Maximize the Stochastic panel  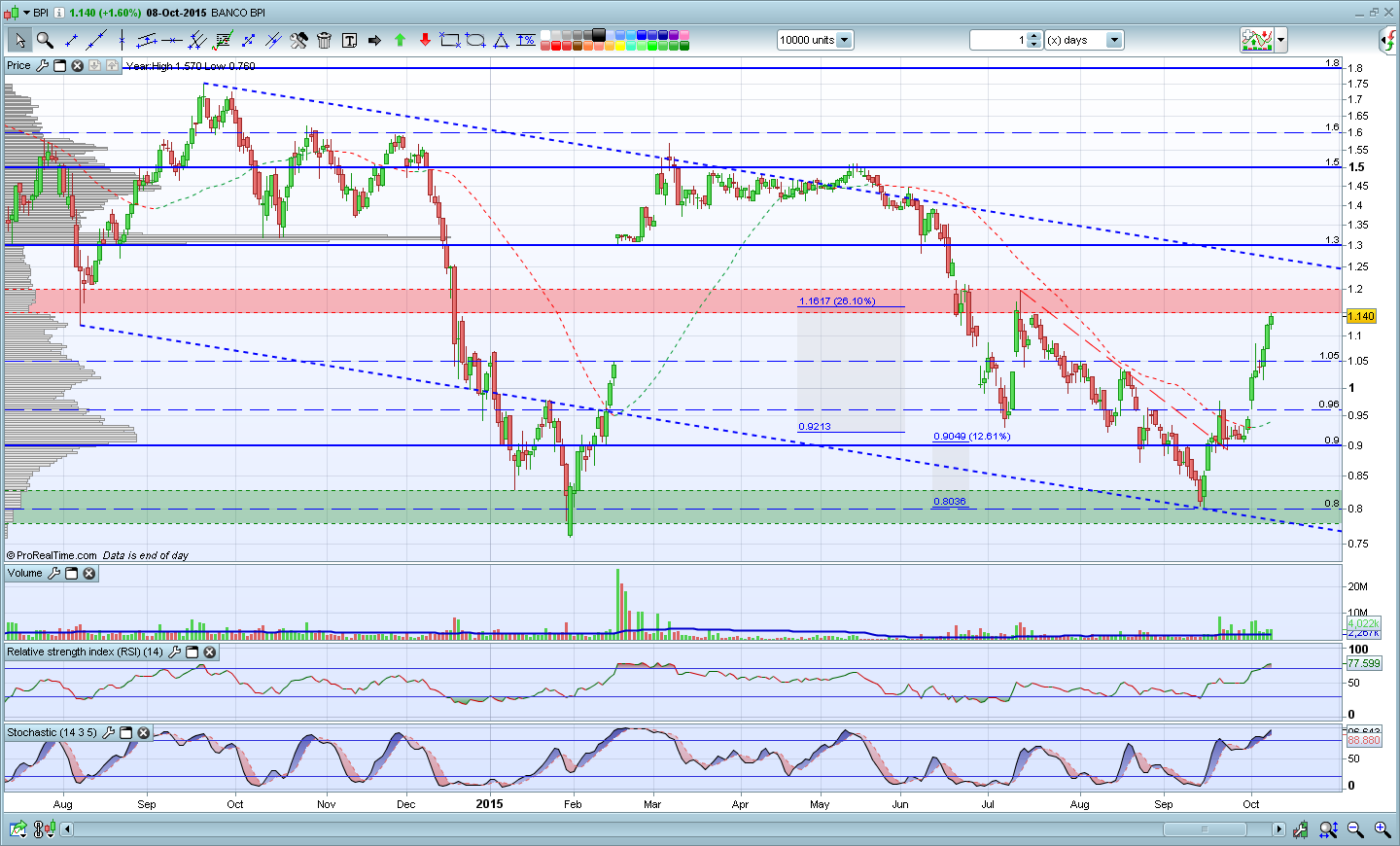coord(125,732)
